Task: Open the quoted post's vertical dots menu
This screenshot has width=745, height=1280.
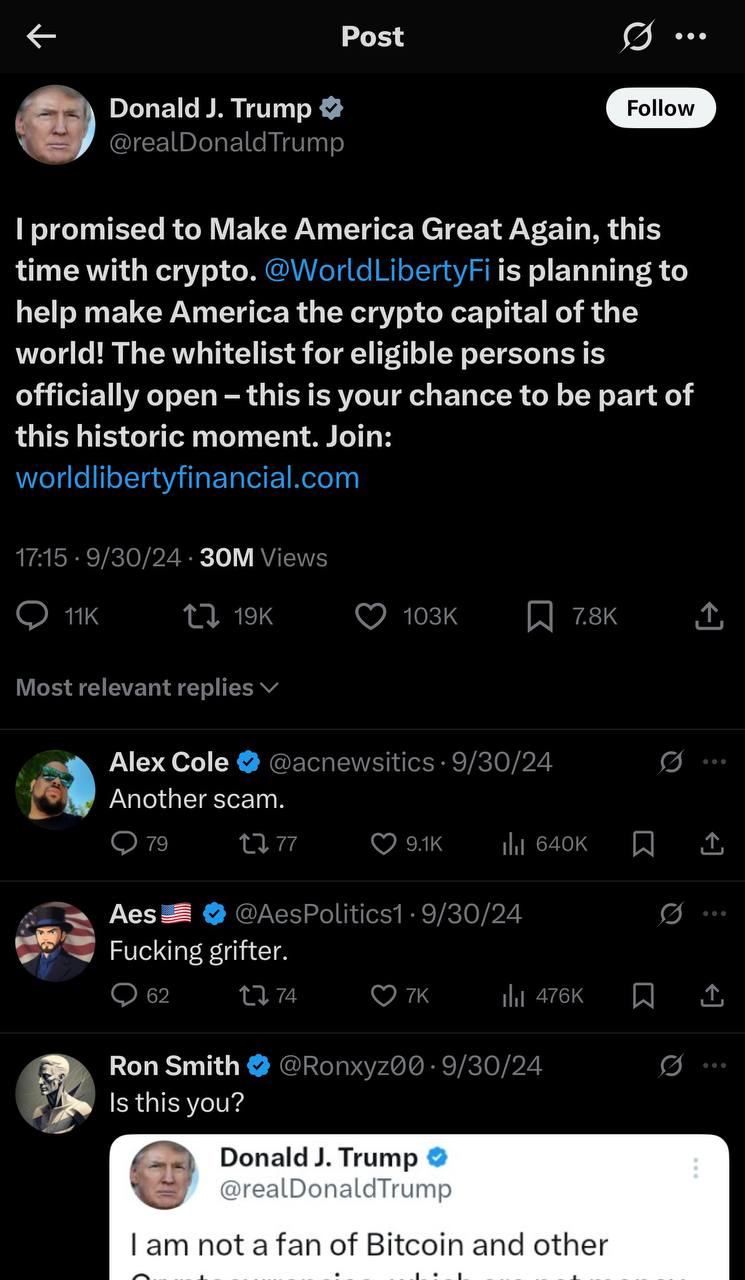Action: [695, 1168]
